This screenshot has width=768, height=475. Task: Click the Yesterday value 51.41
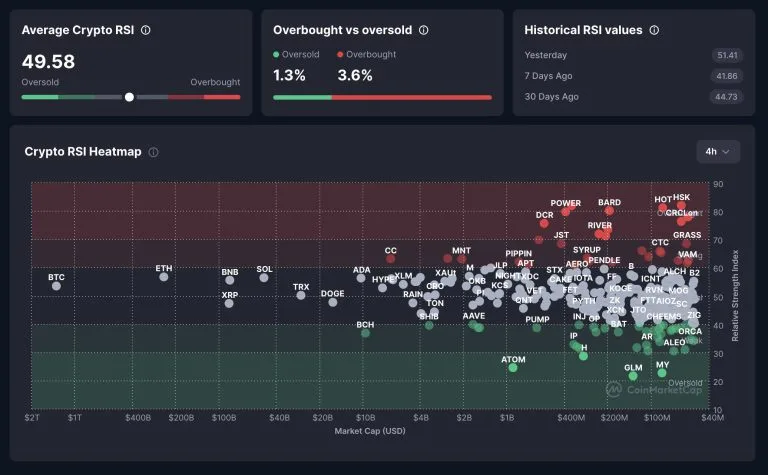click(x=727, y=55)
